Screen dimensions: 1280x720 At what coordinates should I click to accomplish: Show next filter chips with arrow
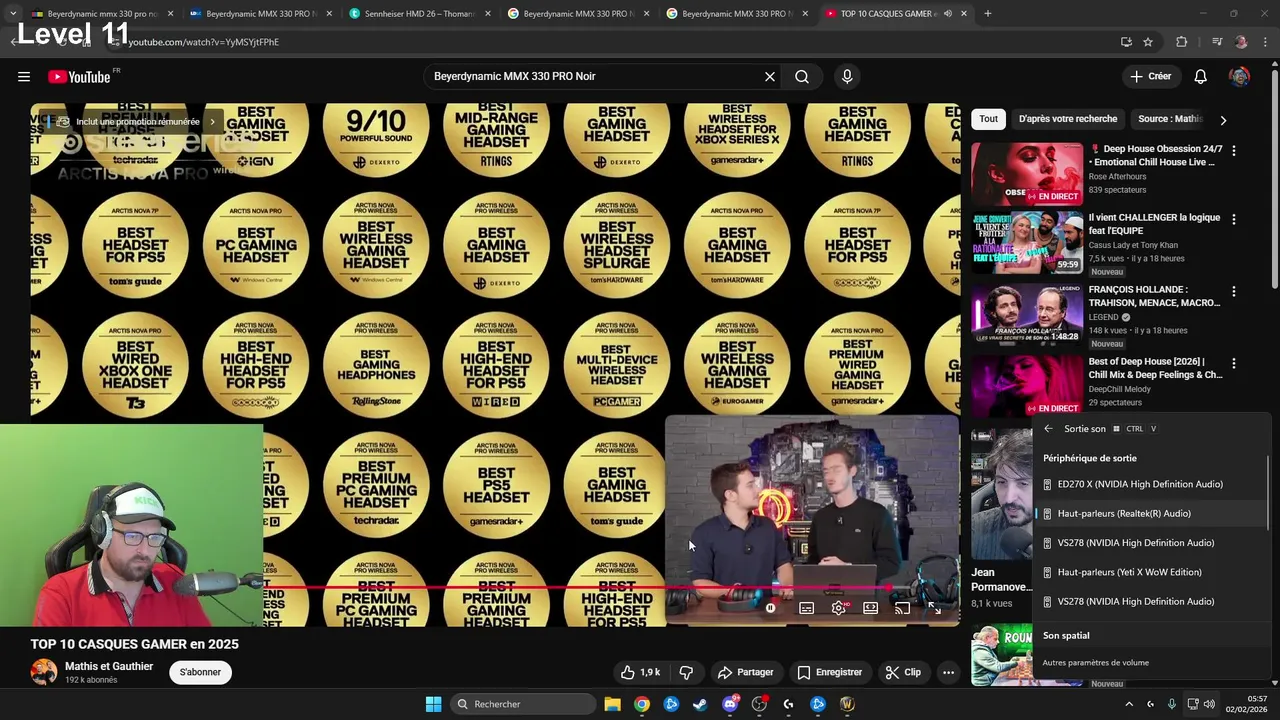[x=1222, y=119]
